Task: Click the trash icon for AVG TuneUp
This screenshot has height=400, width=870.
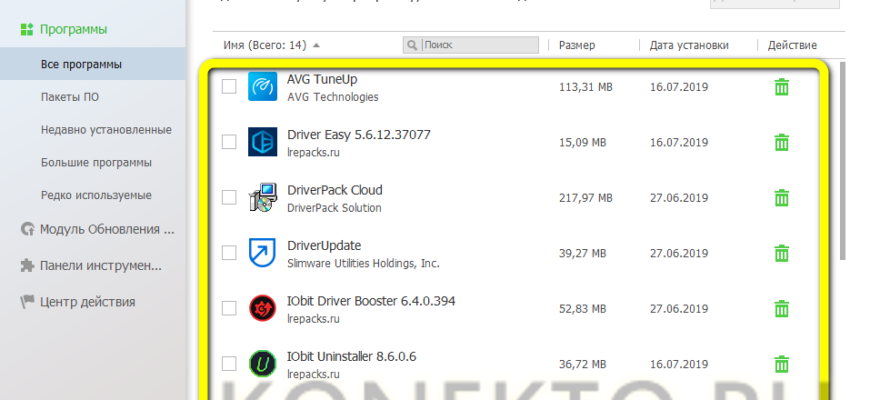Action: point(782,87)
